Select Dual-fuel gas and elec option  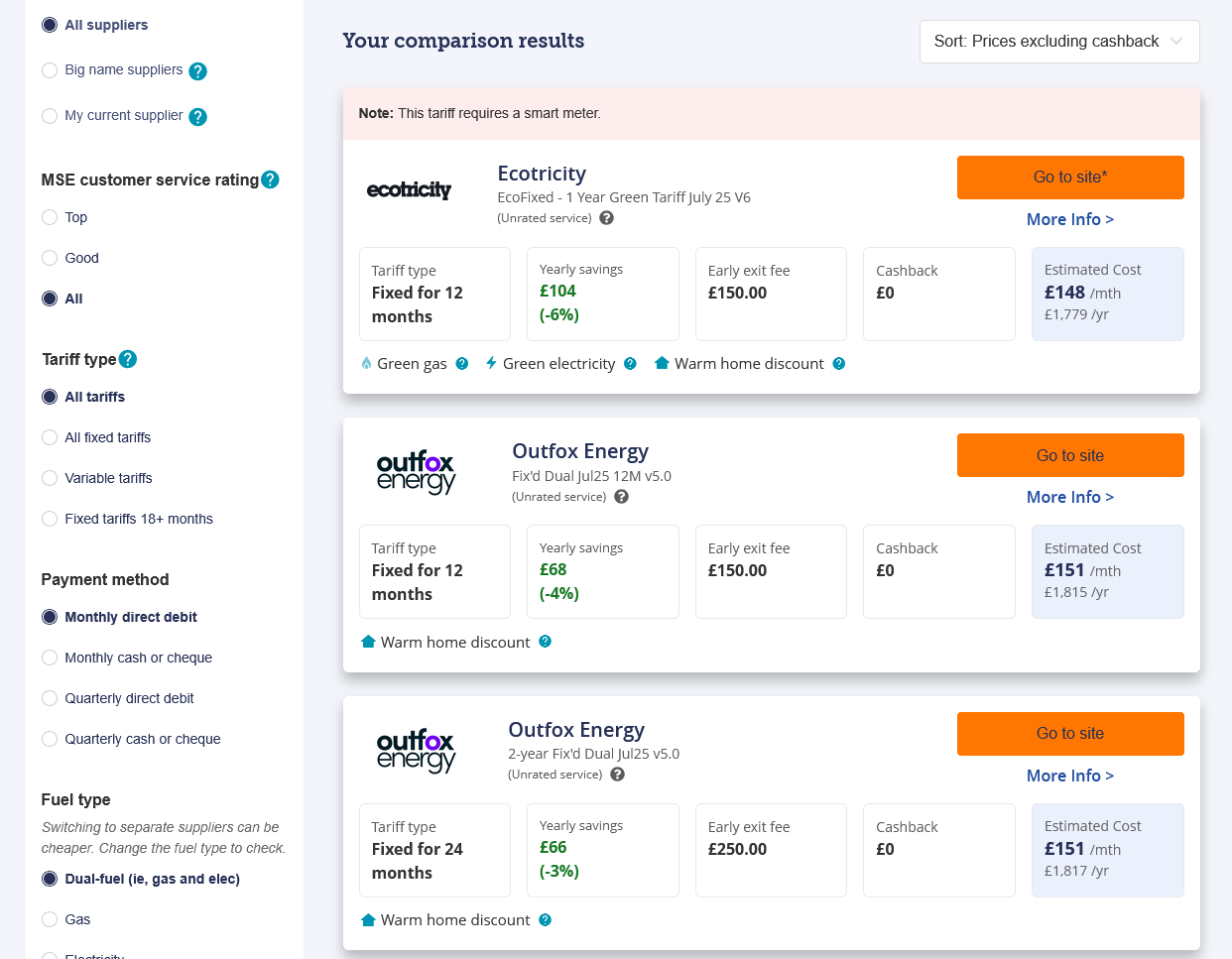pyautogui.click(x=50, y=879)
